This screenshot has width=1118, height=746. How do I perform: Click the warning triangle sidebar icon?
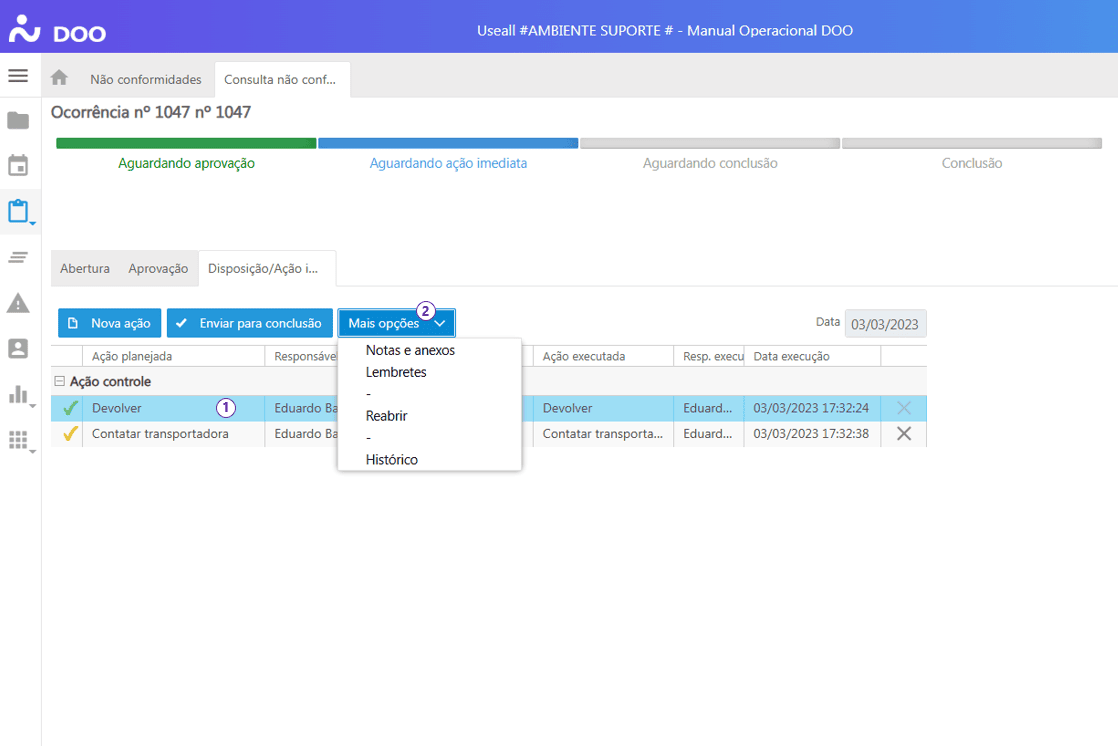point(18,303)
